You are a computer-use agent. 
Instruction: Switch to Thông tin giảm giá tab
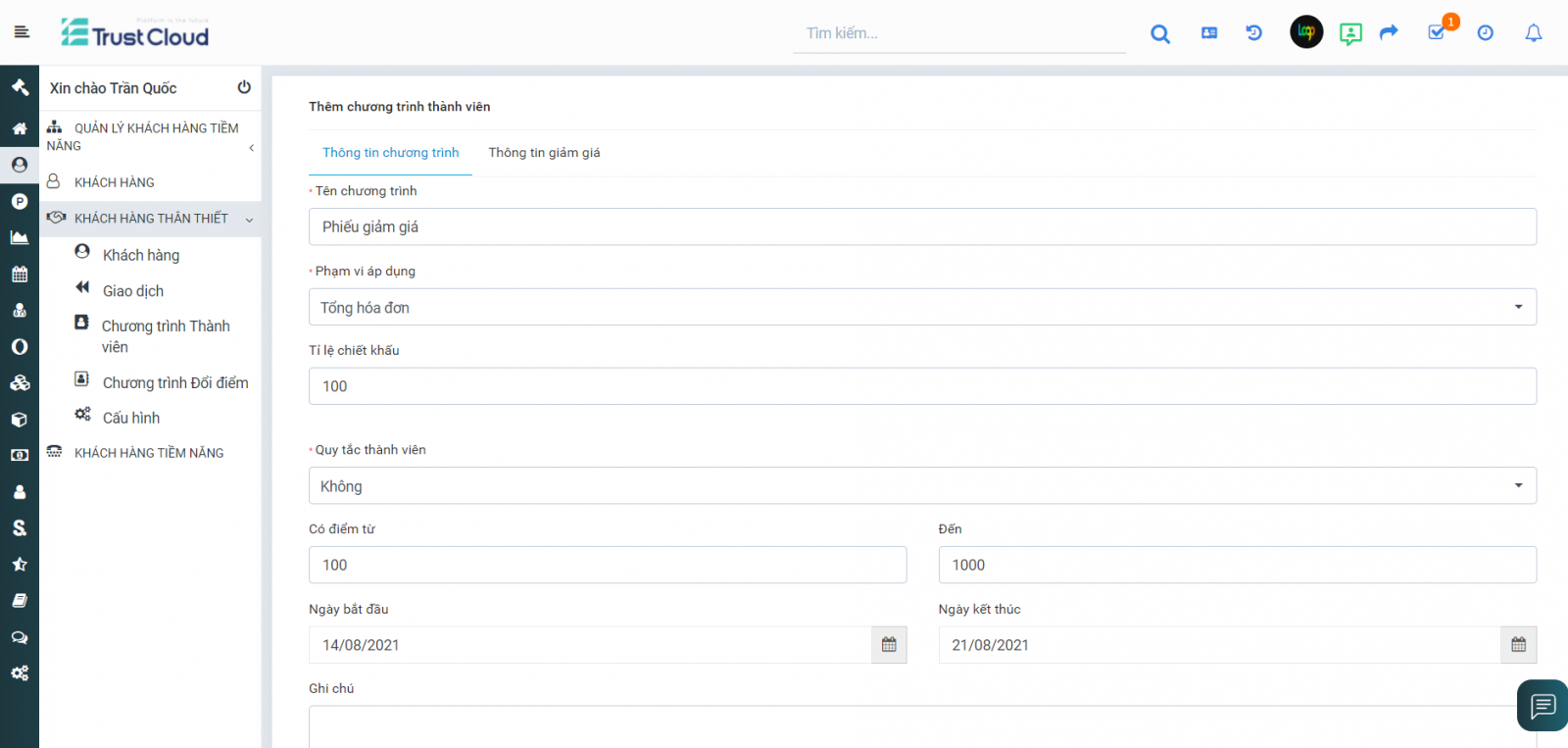pos(544,153)
